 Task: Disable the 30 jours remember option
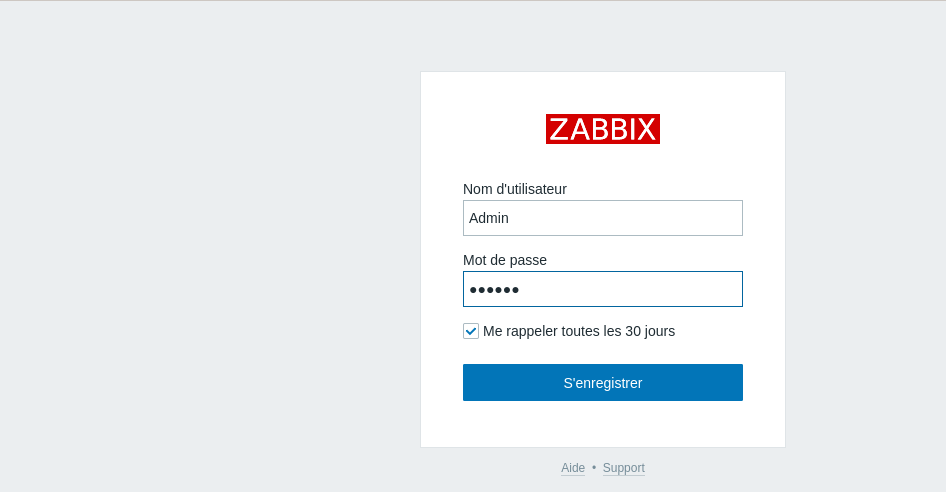click(x=471, y=331)
